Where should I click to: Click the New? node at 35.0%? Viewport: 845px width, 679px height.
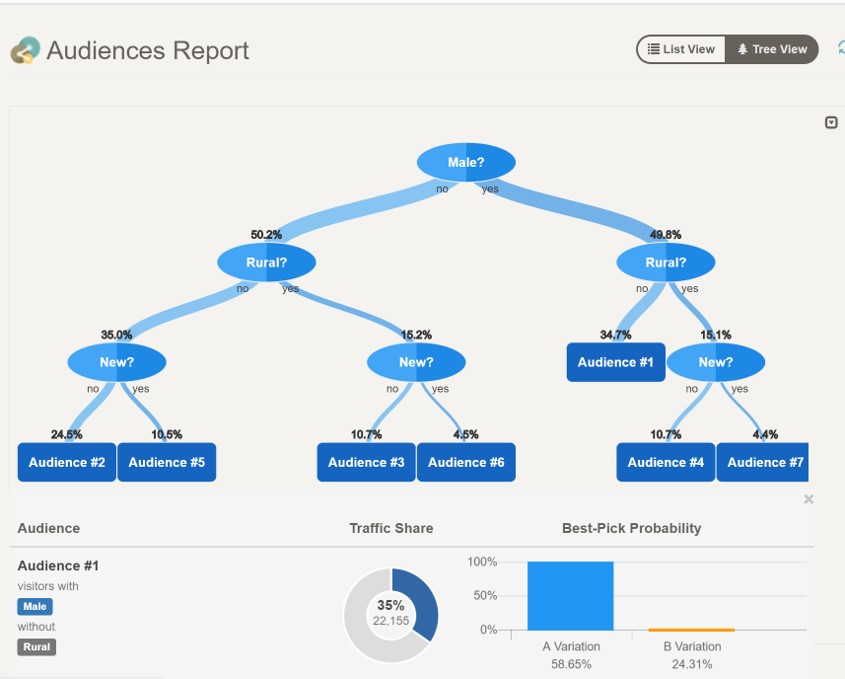117,362
